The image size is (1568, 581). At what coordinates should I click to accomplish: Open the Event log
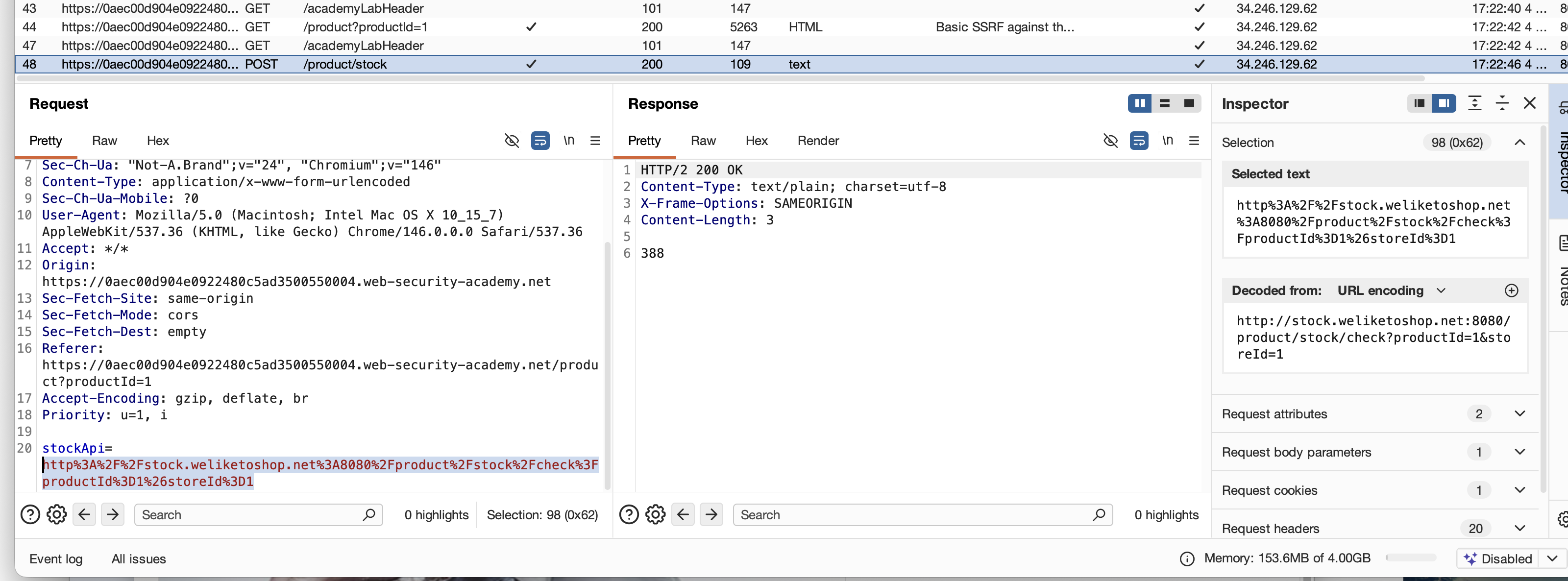tap(55, 558)
